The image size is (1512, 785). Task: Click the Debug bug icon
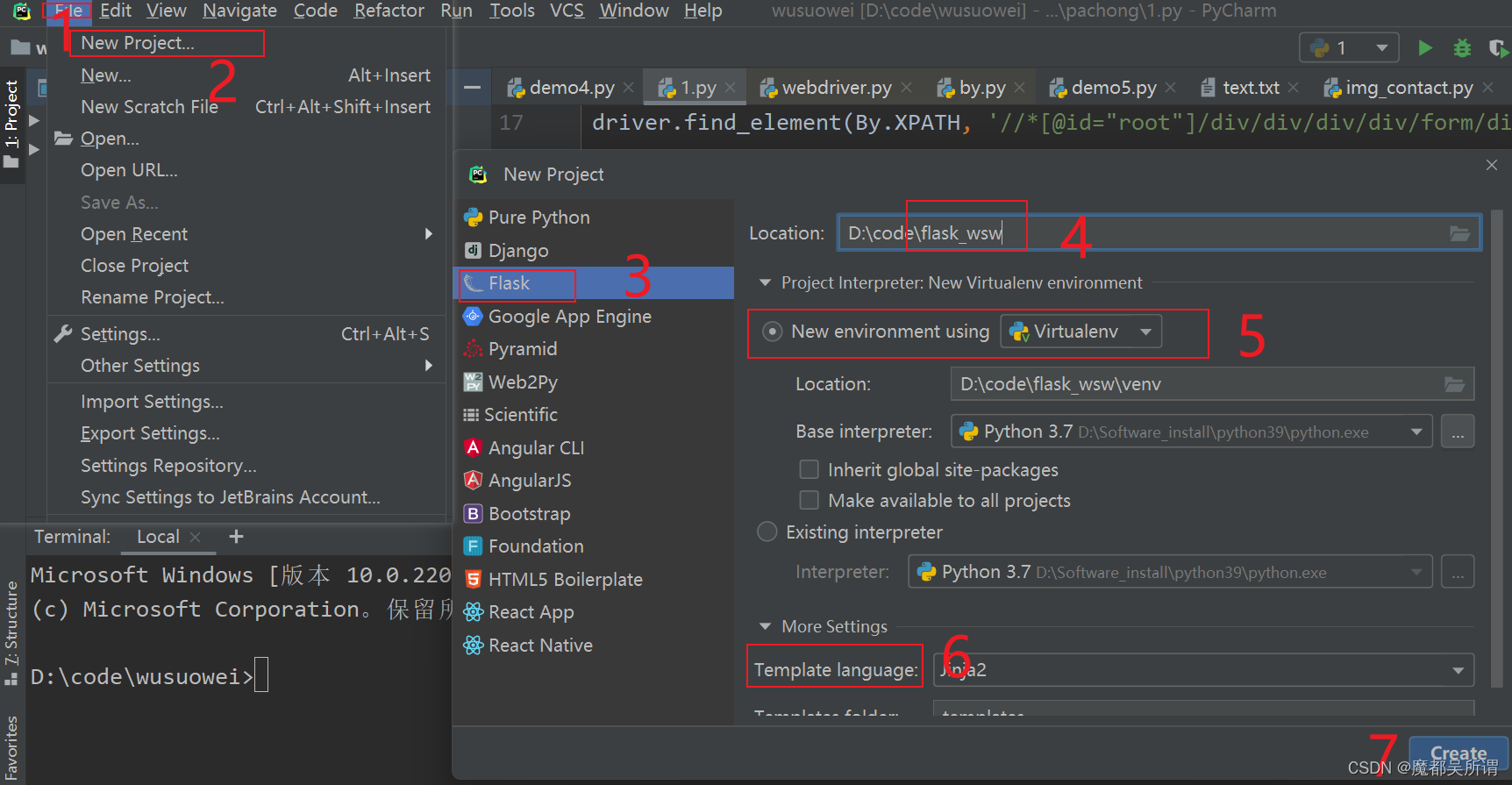1462,48
